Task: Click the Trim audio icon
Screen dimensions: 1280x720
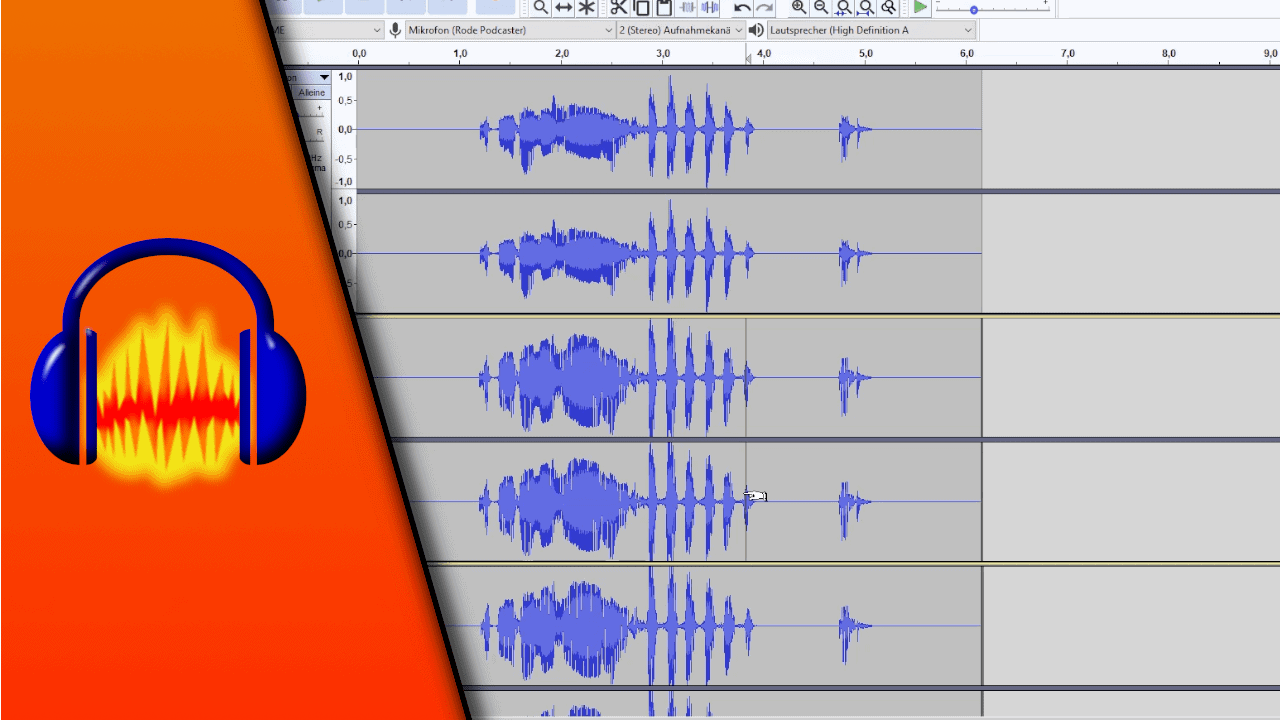Action: click(688, 7)
